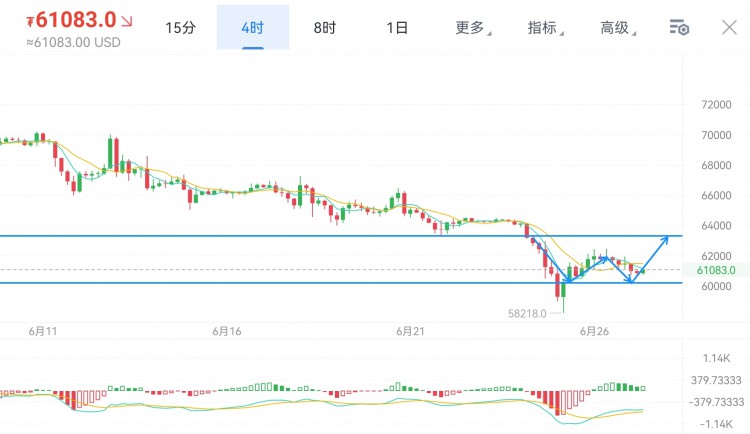Click the 379.73333 MACD axis label
The height and width of the screenshot is (434, 750).
click(716, 380)
